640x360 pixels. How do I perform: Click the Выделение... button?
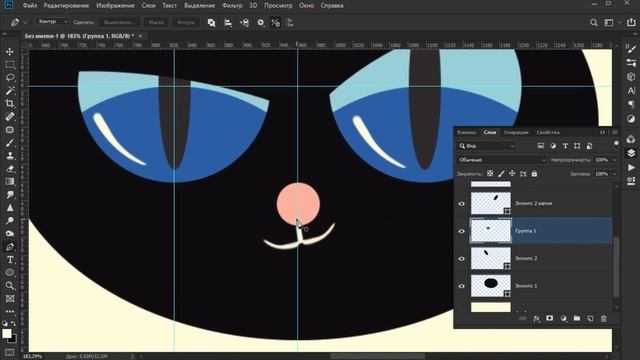coord(119,22)
